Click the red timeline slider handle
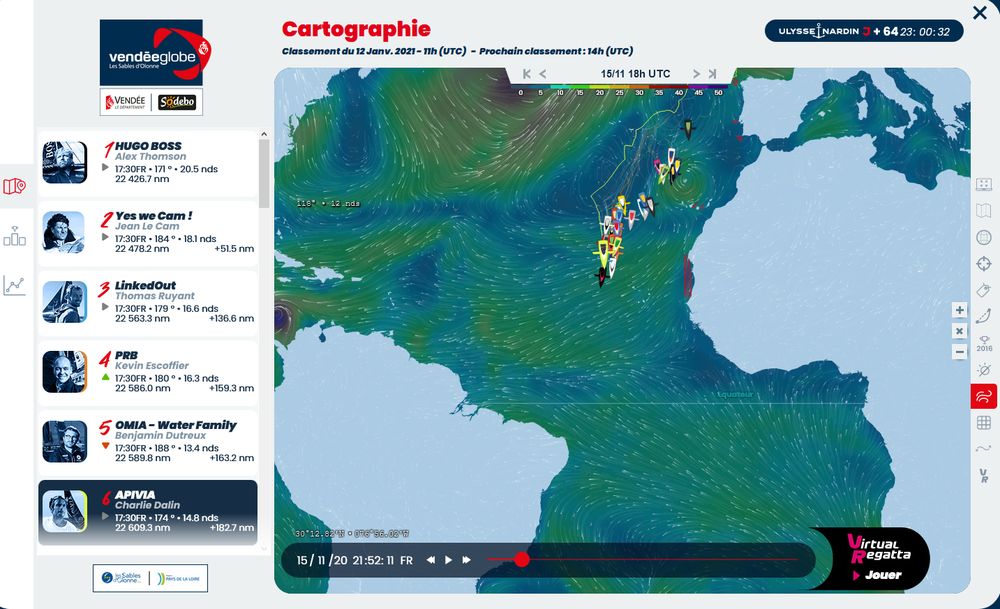Screen dimensions: 1000x609 522,559
